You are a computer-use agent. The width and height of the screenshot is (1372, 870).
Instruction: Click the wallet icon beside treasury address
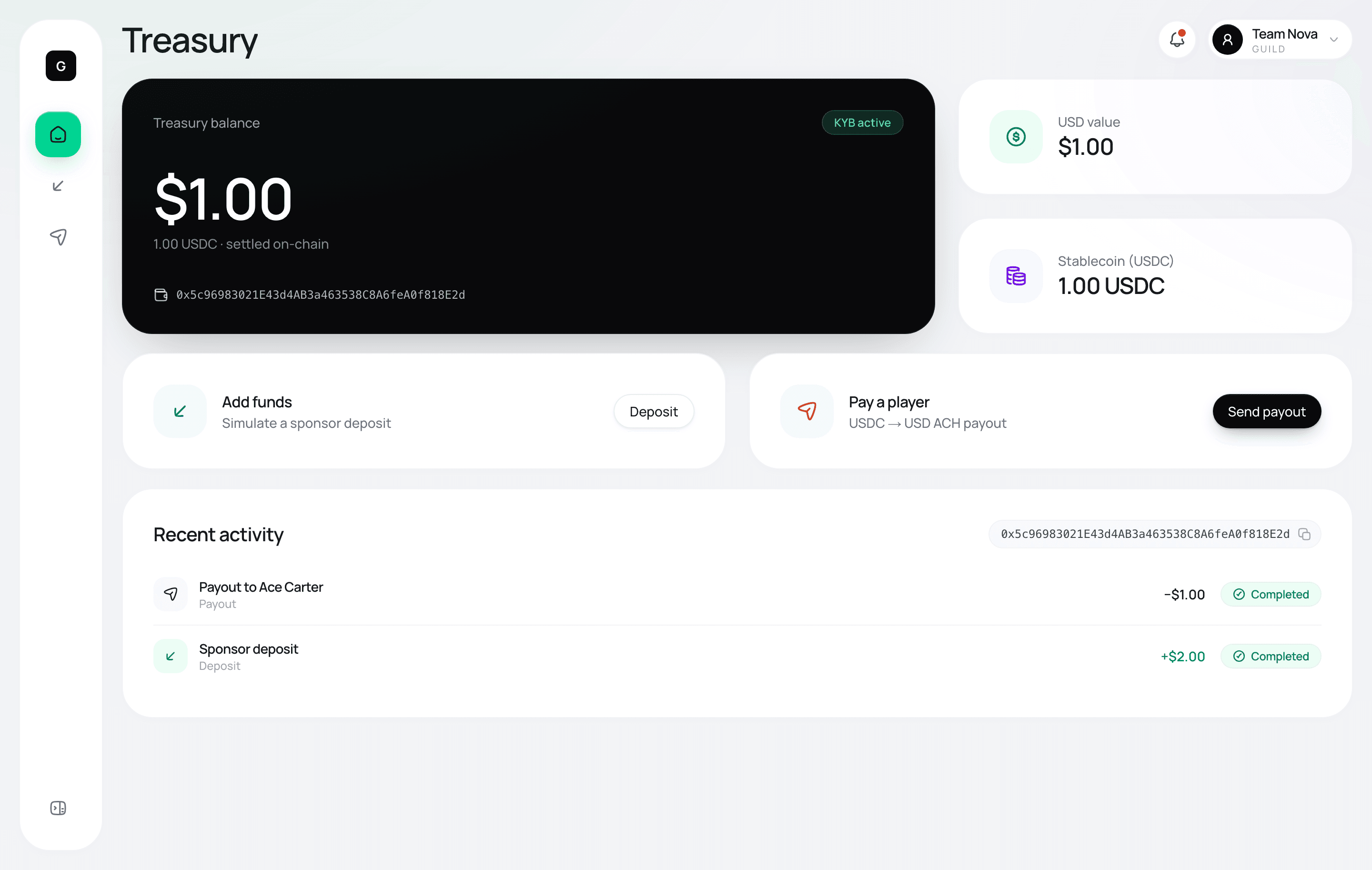pyautogui.click(x=161, y=294)
